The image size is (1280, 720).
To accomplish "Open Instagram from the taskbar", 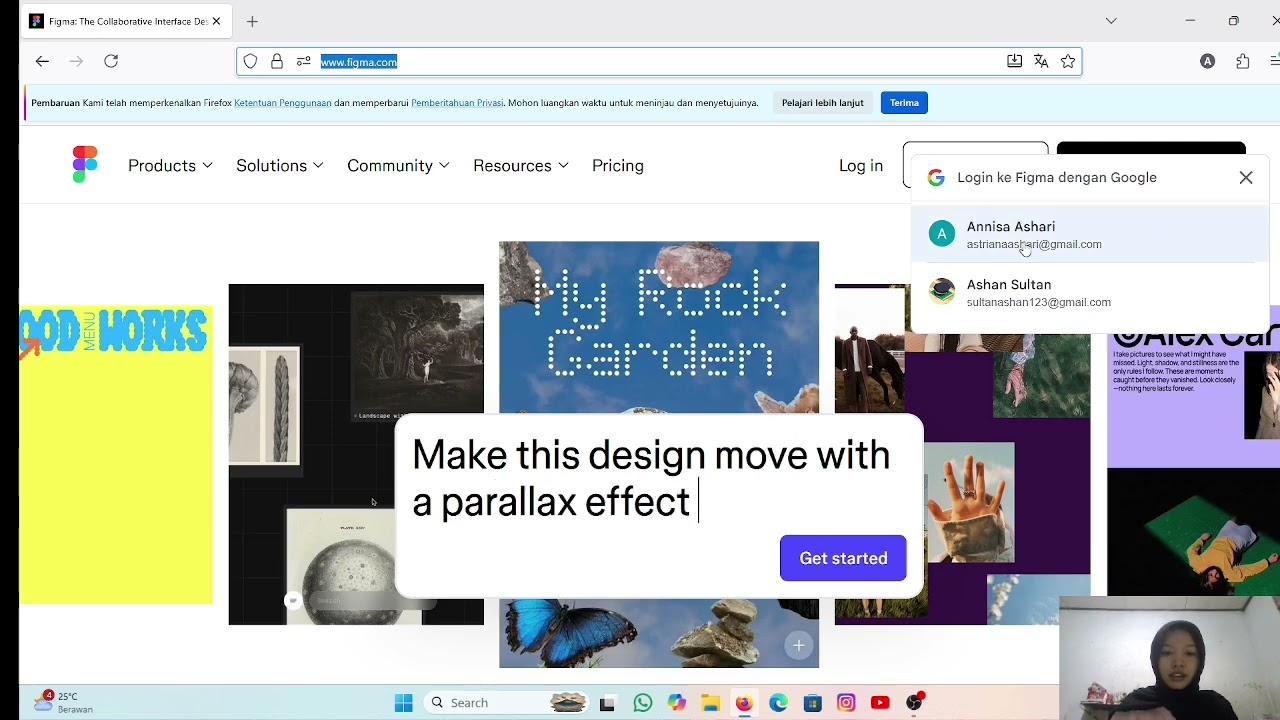I will pos(846,703).
